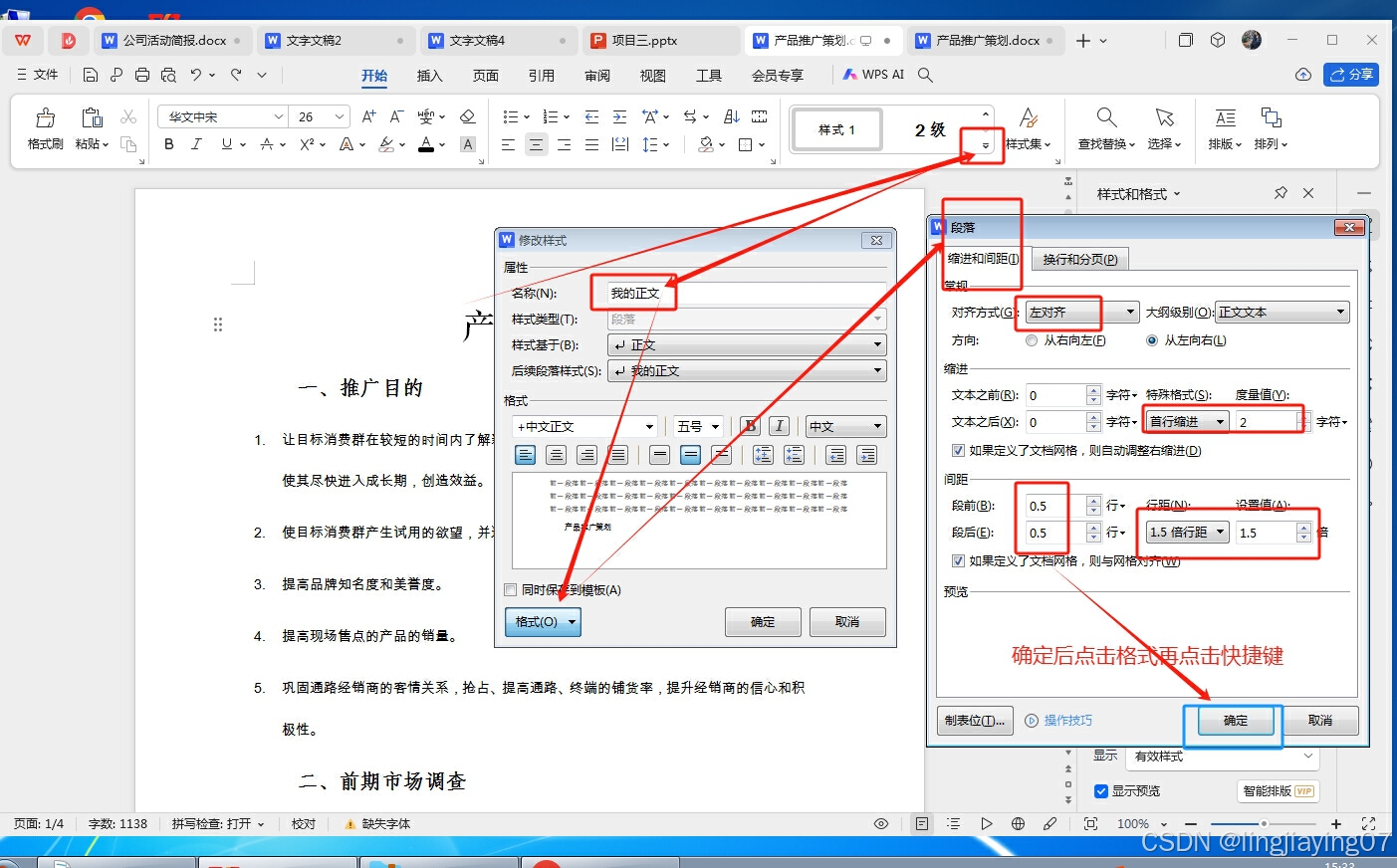Click the zoom slider handle in status bar
This screenshot has height=868, width=1397.
tap(1264, 823)
